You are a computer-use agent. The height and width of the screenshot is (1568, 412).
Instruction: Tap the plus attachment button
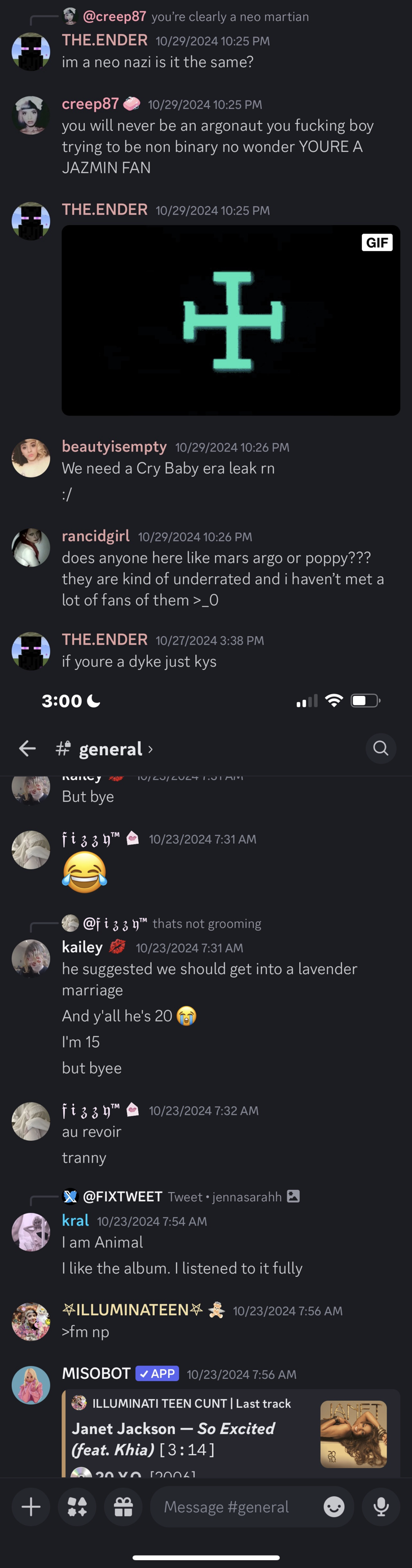[31, 1506]
